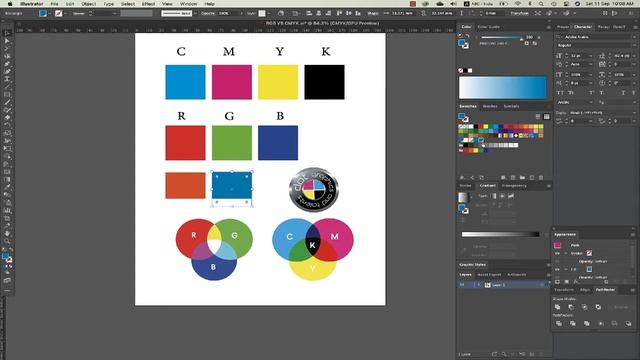
Task: Open the Window menu
Action: [189, 4]
